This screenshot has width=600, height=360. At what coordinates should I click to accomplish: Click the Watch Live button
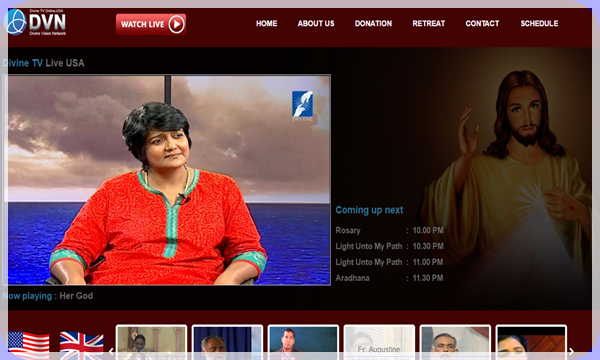click(x=151, y=24)
